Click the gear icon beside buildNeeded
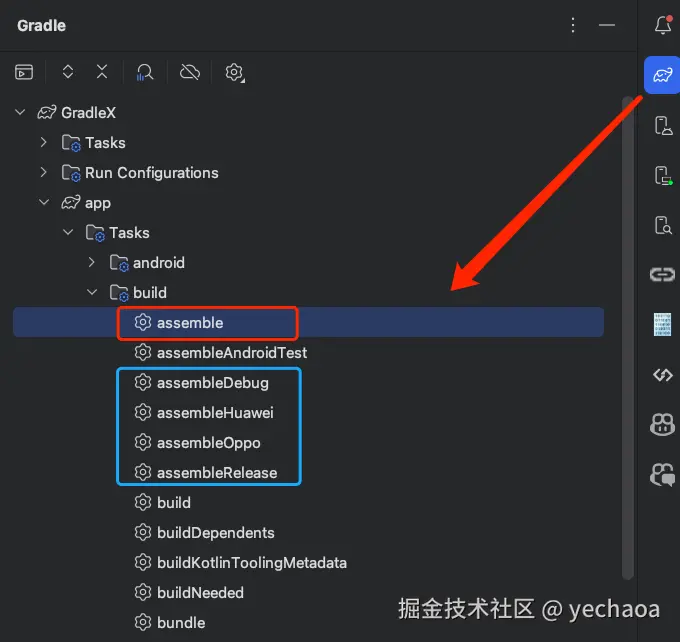This screenshot has height=642, width=680. 143,592
